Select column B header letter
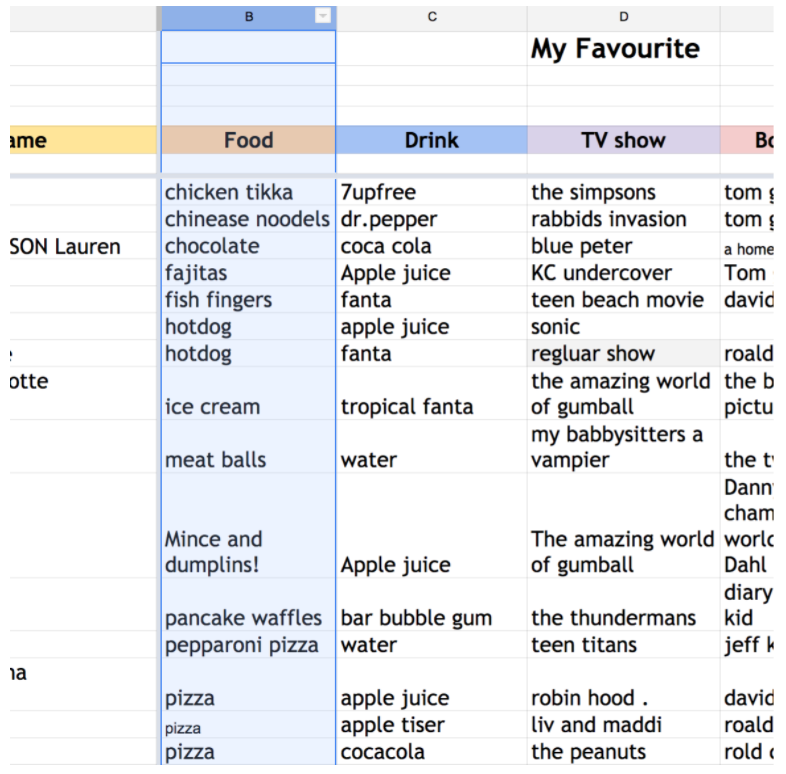The height and width of the screenshot is (774, 786). click(249, 17)
